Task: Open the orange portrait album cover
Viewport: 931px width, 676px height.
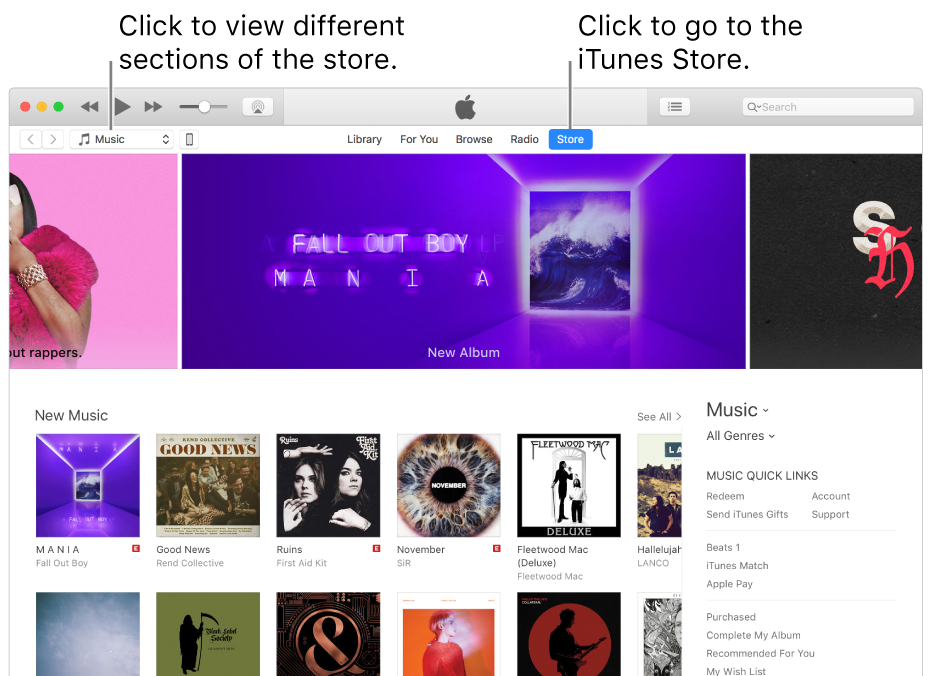Action: pos(449,634)
